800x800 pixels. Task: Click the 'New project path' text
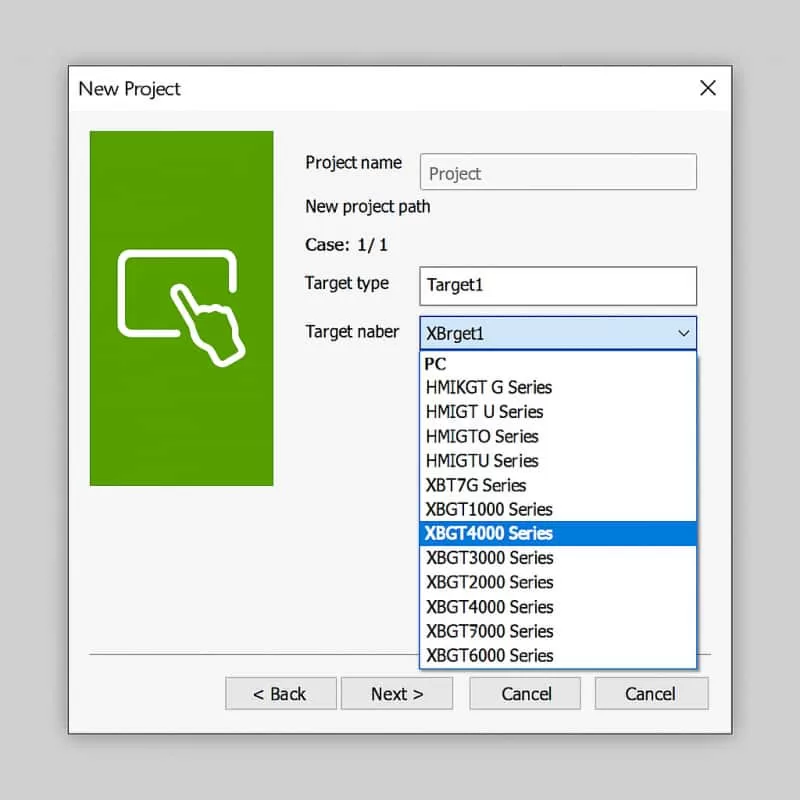tap(368, 207)
